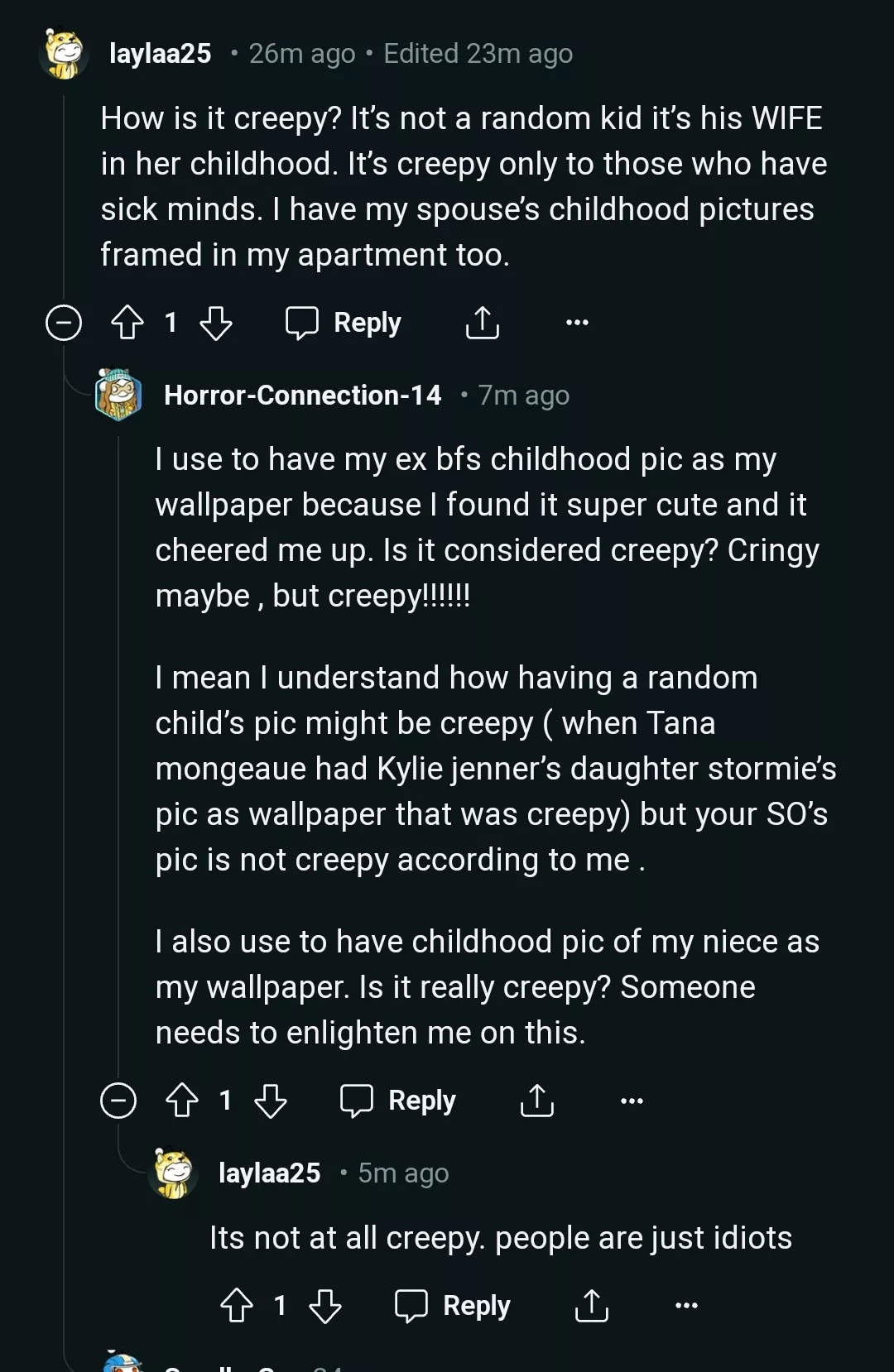Upvote laylaa25's top comment about WIFE
This screenshot has width=894, height=1372.
tap(127, 323)
